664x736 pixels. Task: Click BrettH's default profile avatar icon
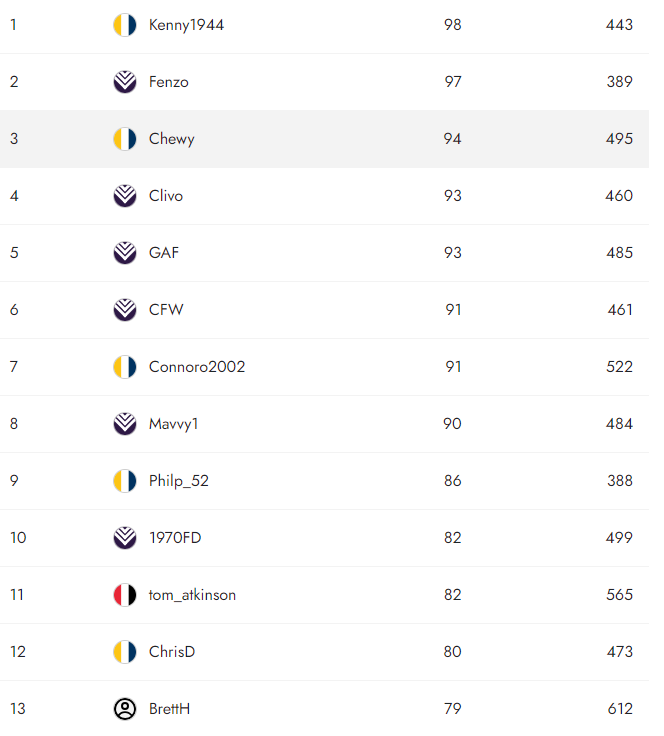click(124, 709)
